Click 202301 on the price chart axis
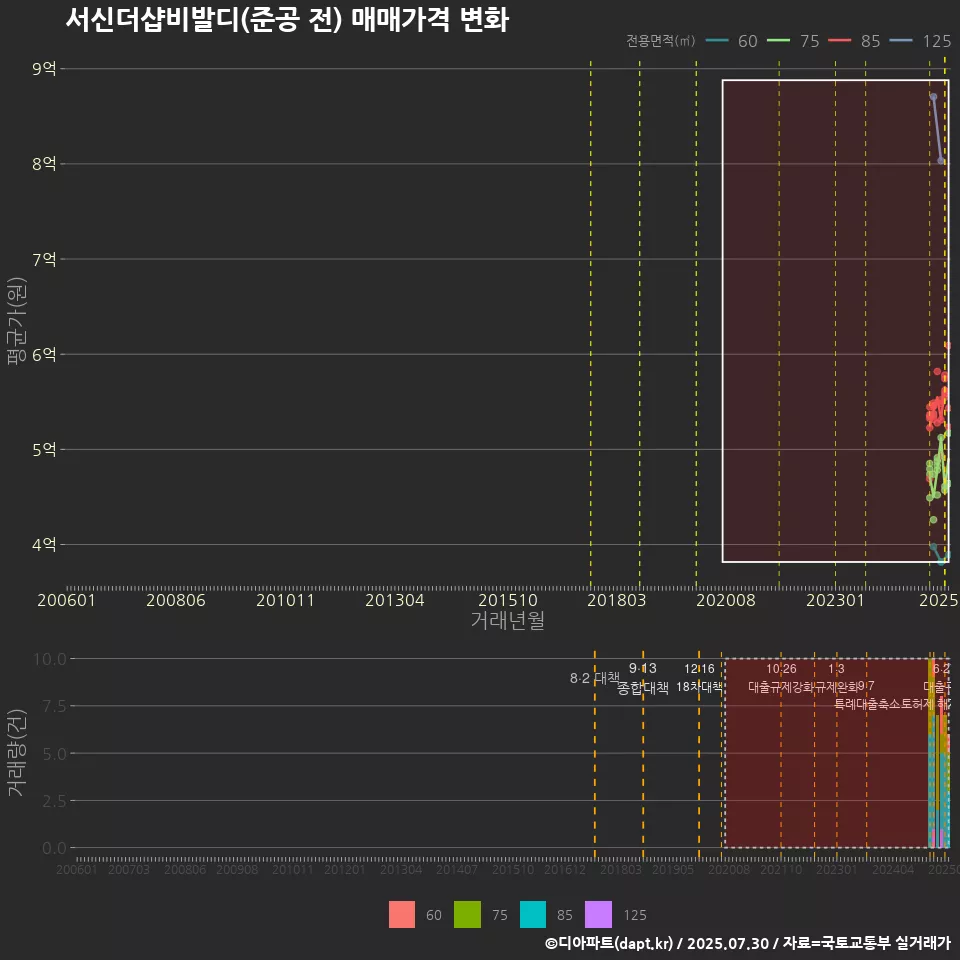Screen dimensions: 960x960 click(835, 600)
